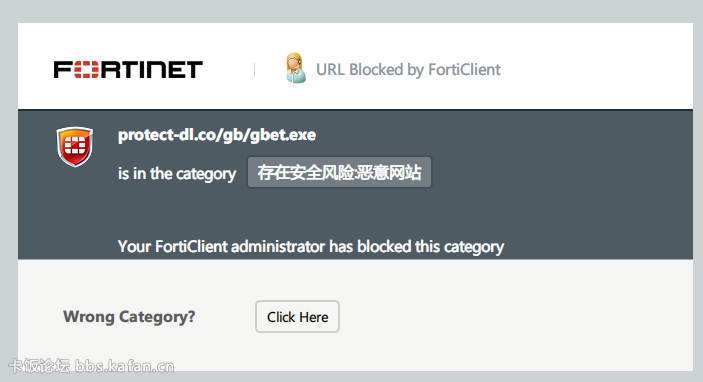Click empty space in the white header bar

click(596, 67)
